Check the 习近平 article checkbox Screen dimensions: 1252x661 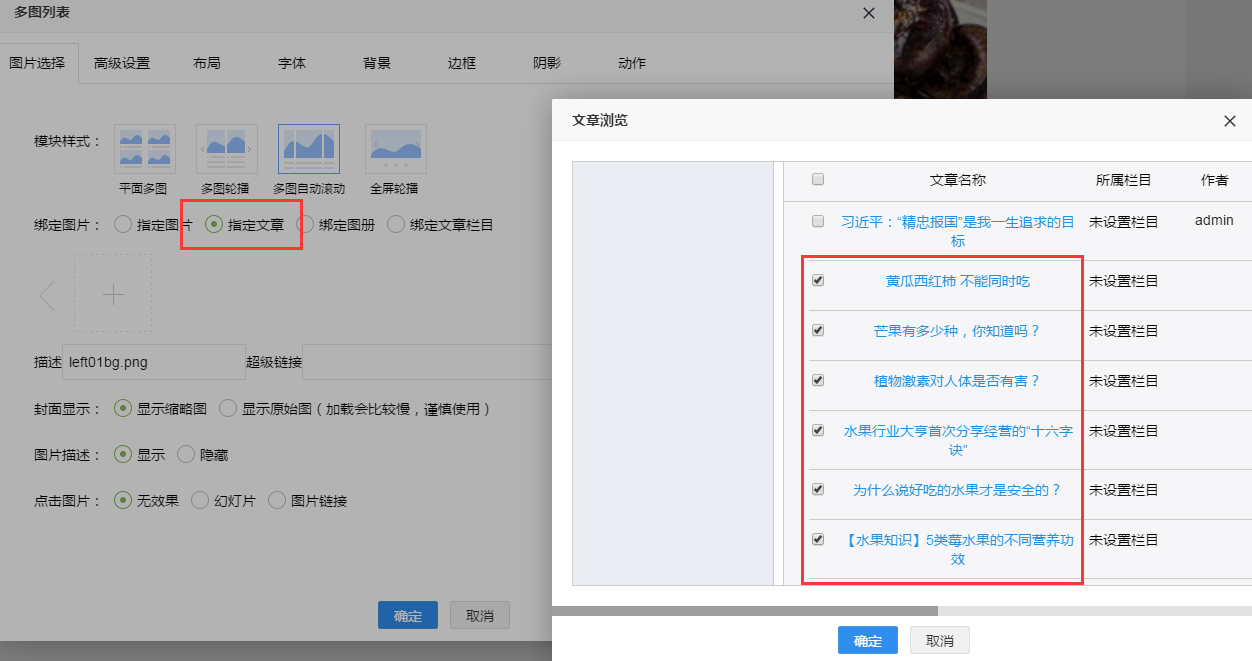pyautogui.click(x=818, y=221)
